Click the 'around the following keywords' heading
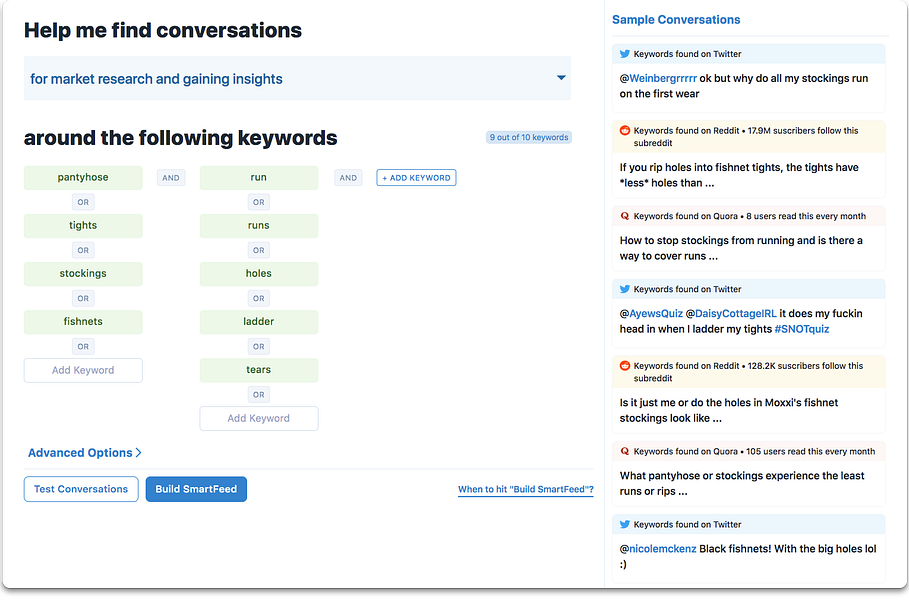The image size is (909, 600). point(180,138)
